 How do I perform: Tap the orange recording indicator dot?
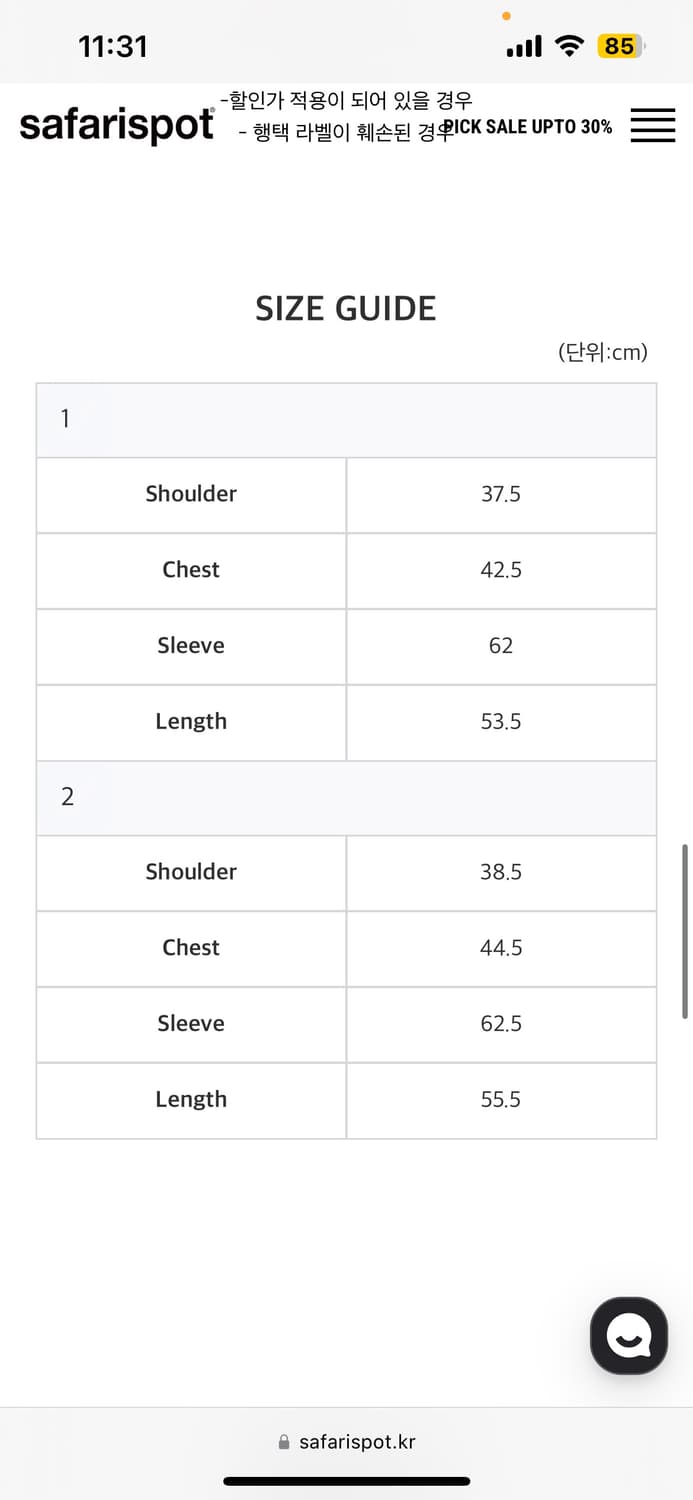point(507,16)
